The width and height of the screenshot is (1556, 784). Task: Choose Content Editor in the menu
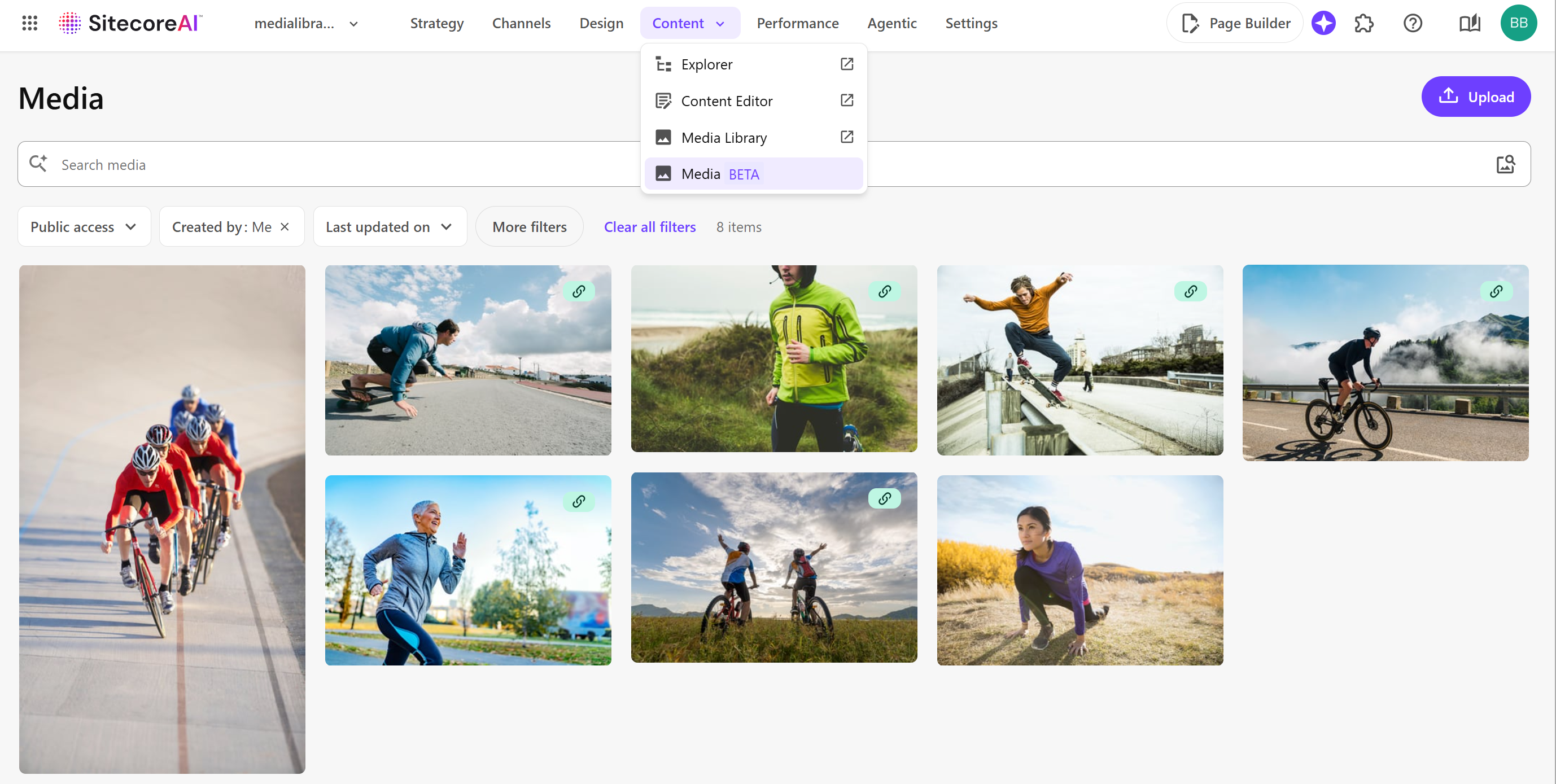753,101
